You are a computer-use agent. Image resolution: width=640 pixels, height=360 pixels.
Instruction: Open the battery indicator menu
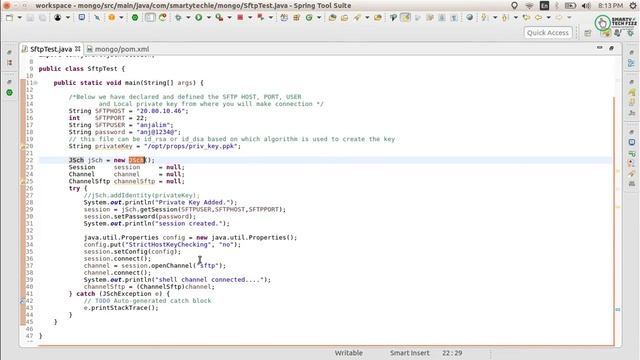570,6
